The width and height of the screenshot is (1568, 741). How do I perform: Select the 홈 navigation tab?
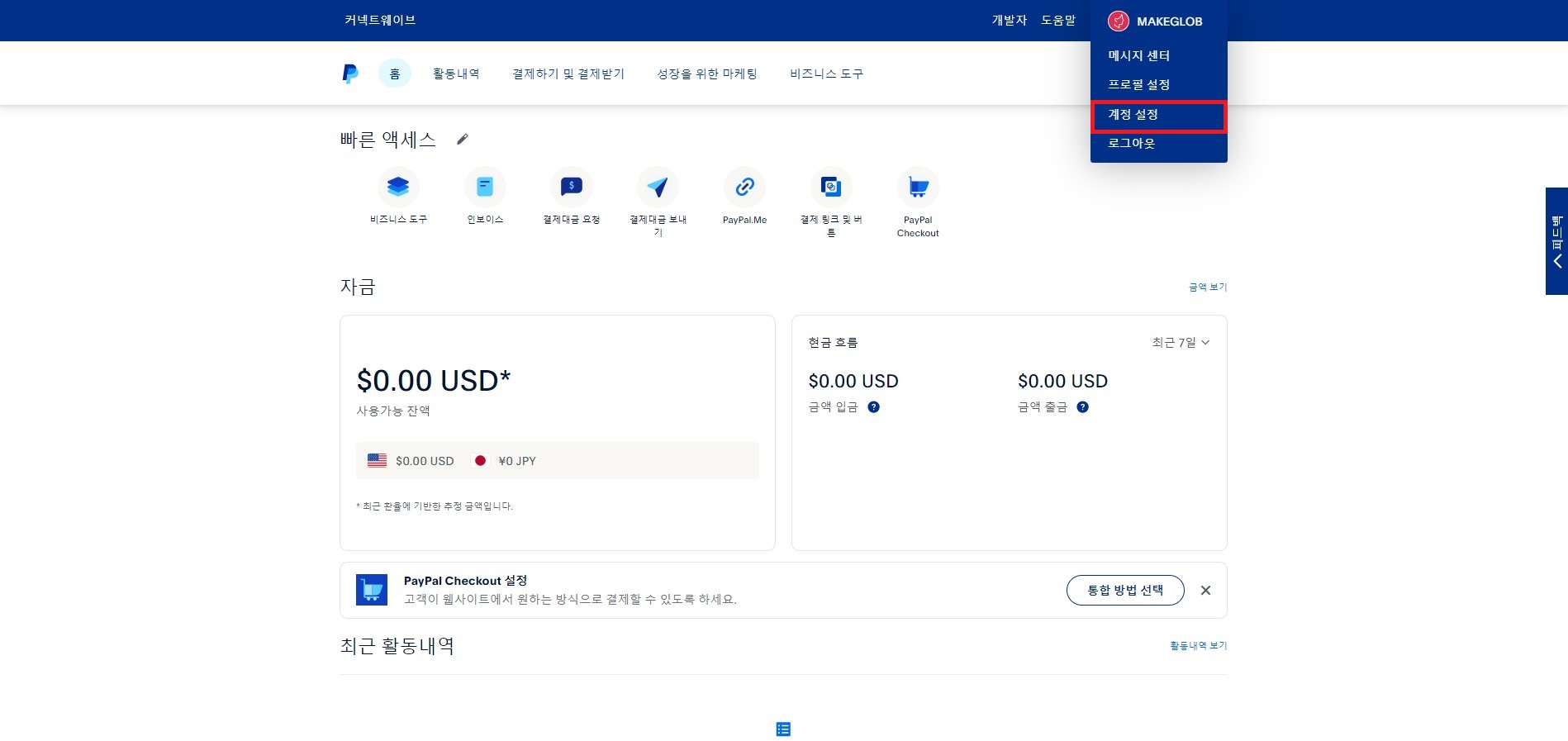[x=395, y=74]
